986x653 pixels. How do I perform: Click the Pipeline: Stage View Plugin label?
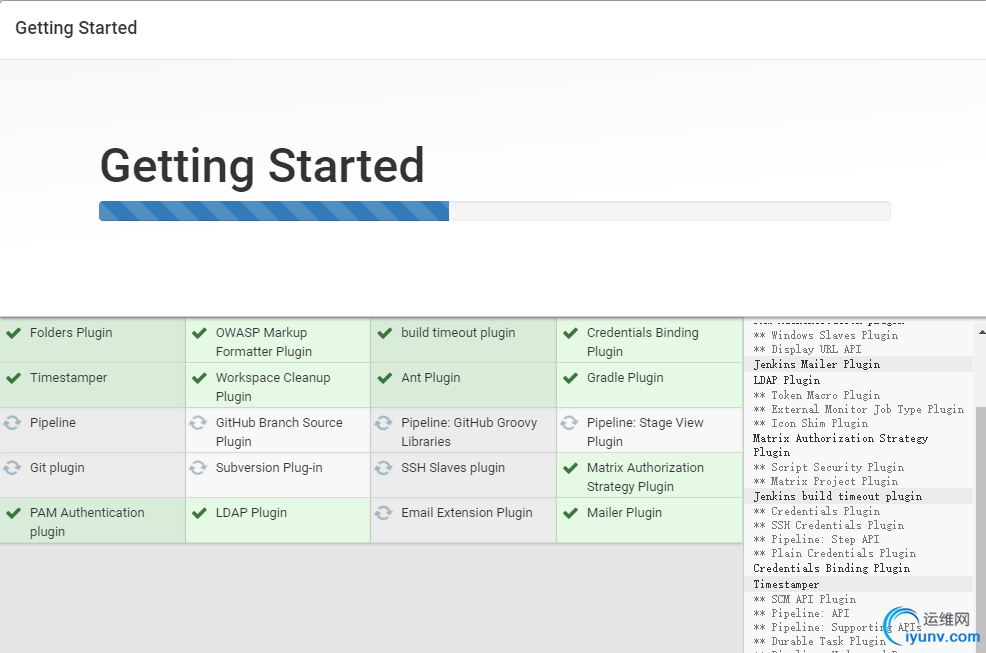coord(645,432)
